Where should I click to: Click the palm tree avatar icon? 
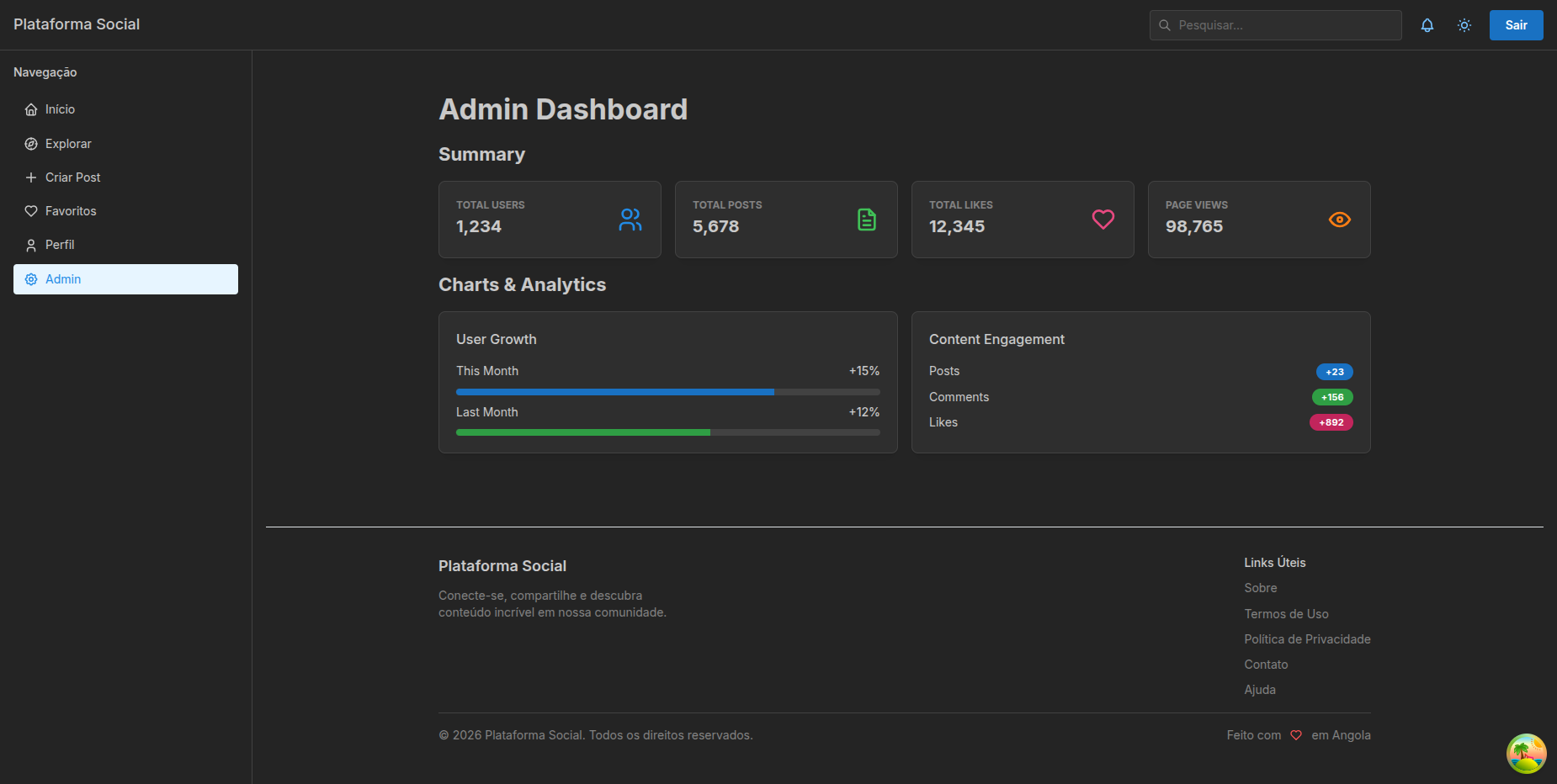point(1526,754)
